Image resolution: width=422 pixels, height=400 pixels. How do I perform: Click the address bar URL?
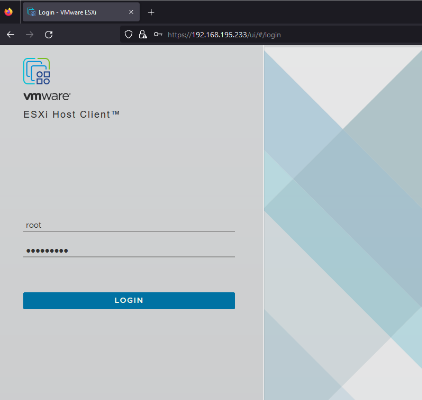click(224, 35)
